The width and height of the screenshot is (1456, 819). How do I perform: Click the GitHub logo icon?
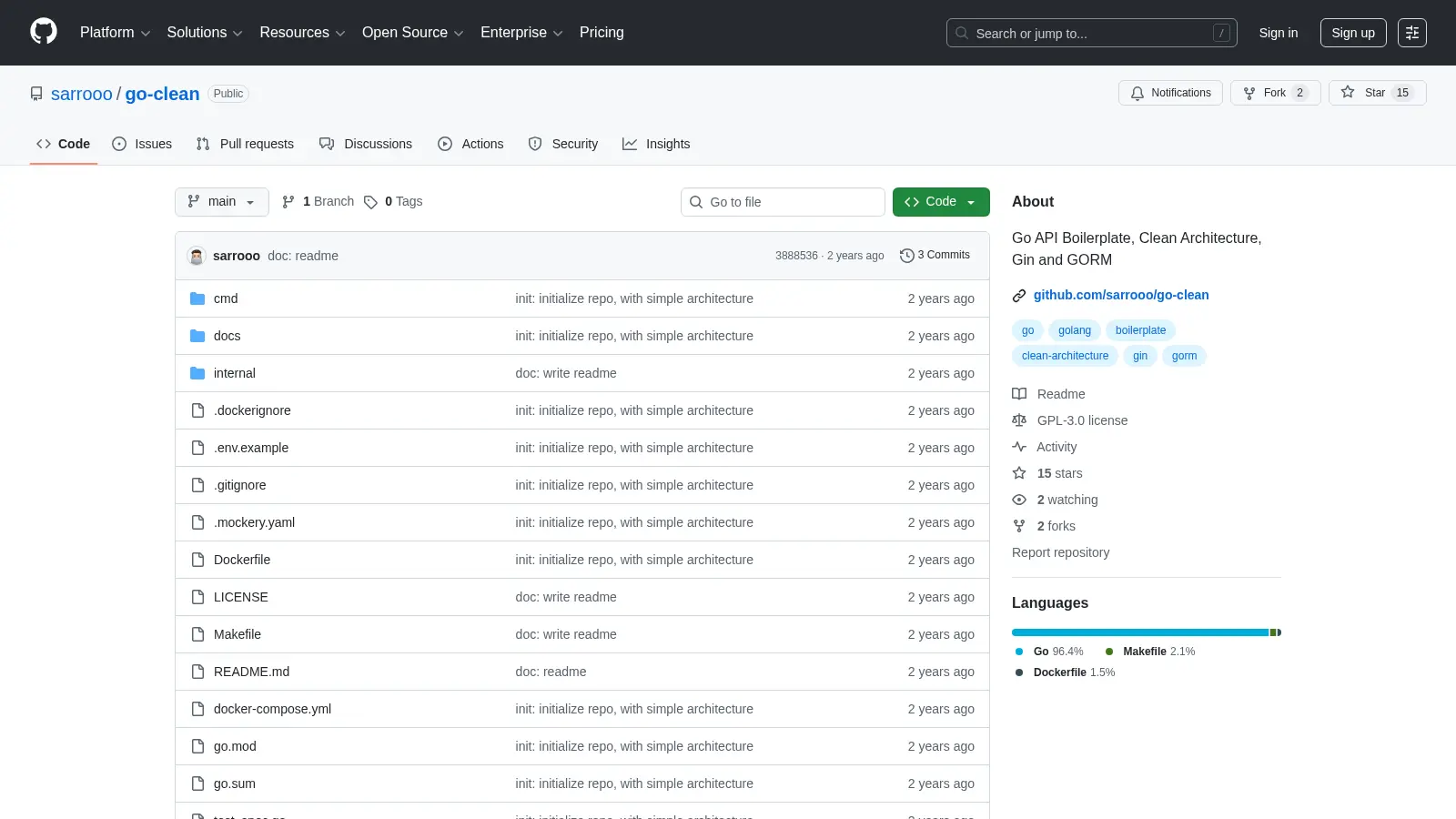44,32
